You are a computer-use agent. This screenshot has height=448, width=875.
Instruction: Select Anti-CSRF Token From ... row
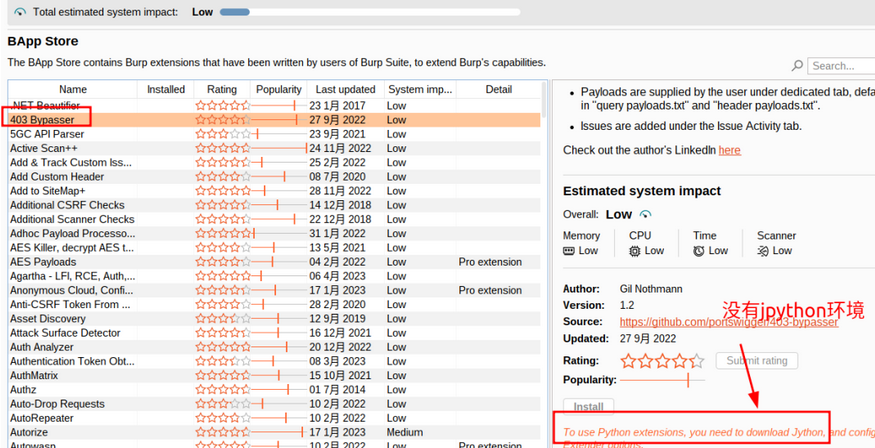pyautogui.click(x=274, y=305)
